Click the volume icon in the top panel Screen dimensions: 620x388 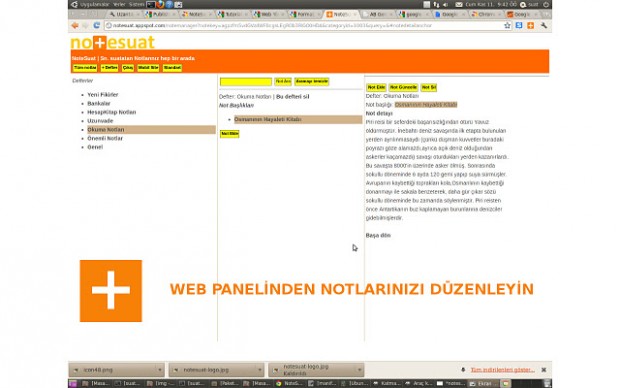(446, 4)
